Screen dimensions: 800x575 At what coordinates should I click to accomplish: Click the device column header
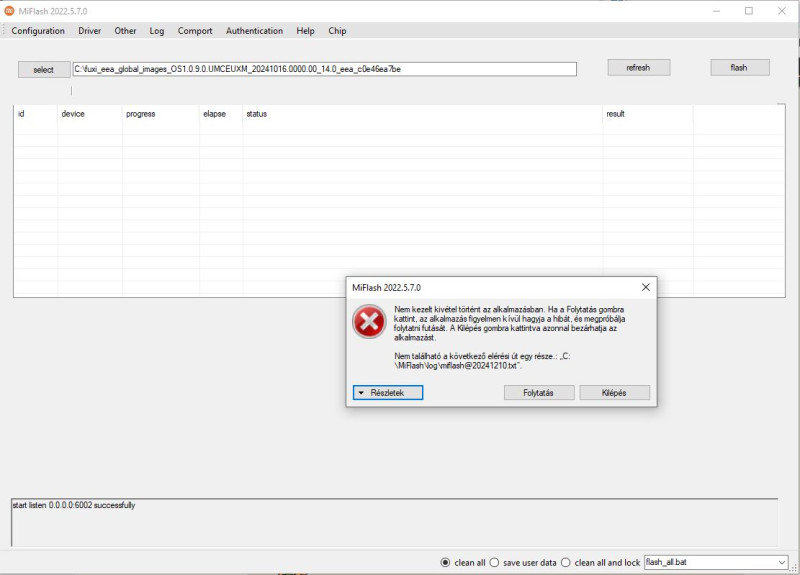pos(90,114)
